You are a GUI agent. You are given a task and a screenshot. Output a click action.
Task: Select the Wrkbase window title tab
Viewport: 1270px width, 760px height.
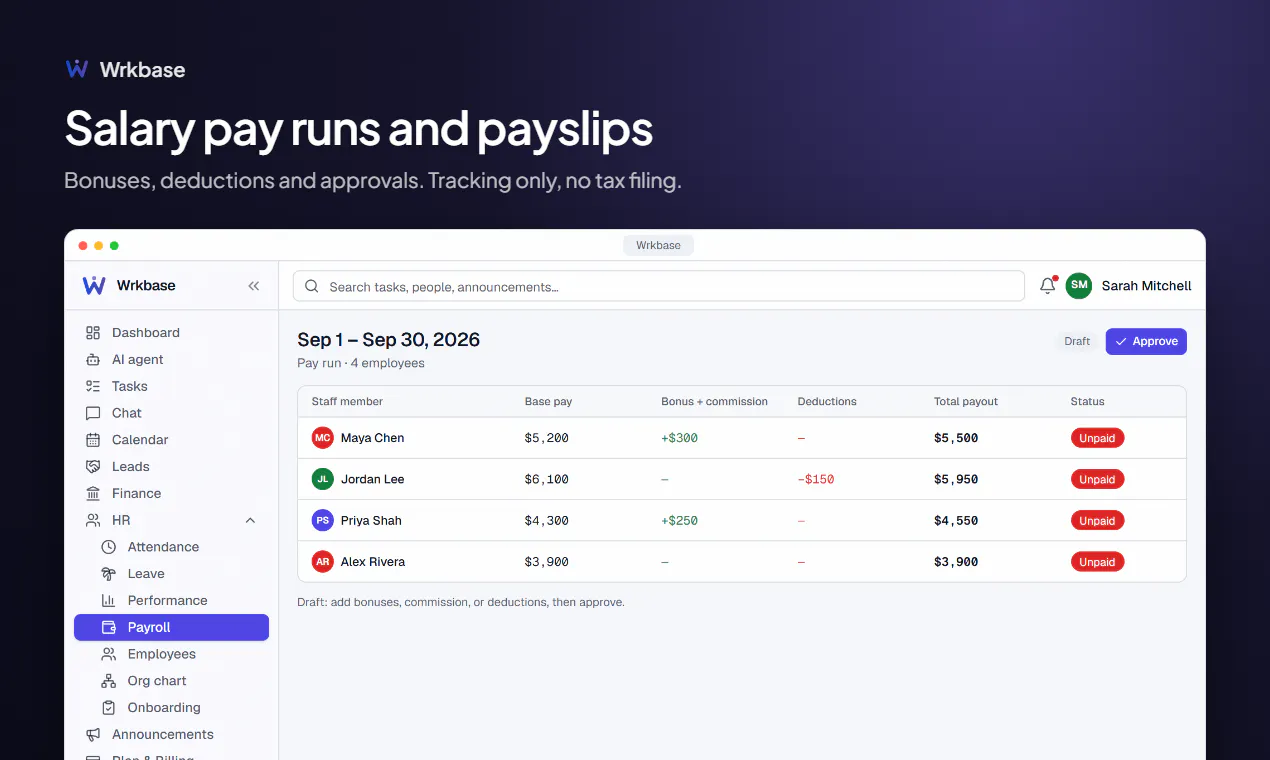point(658,245)
